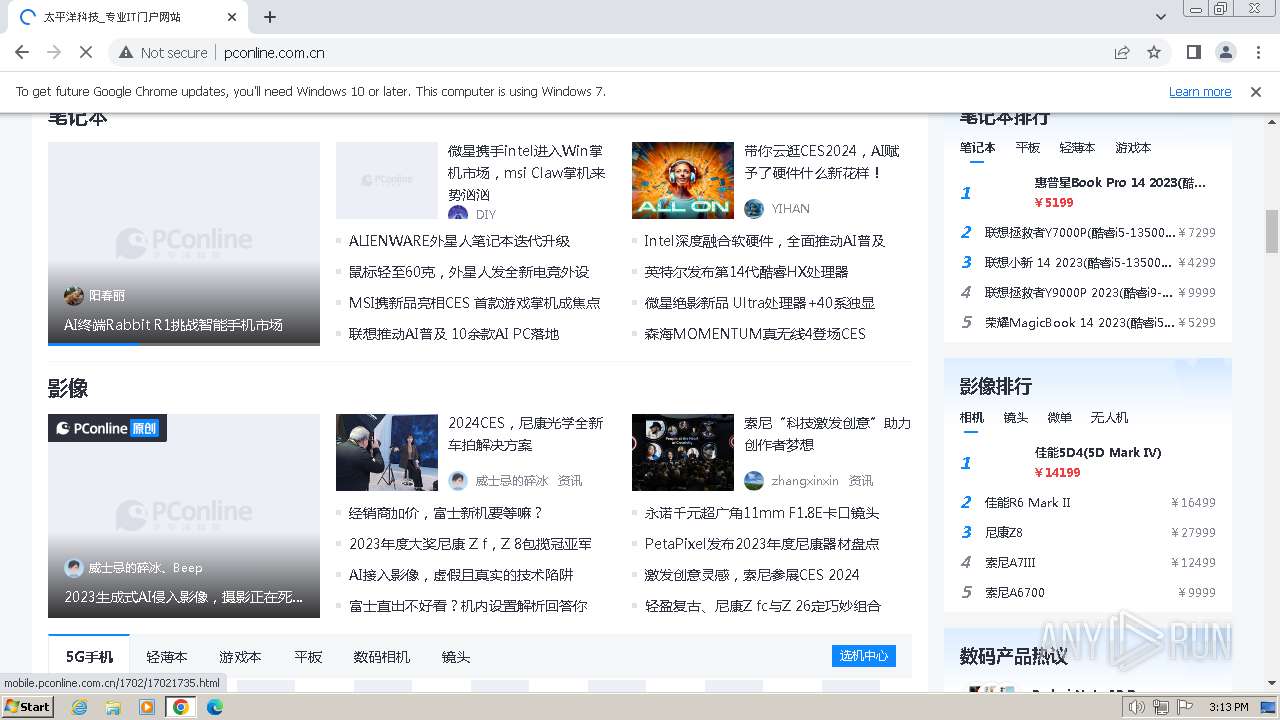The image size is (1280, 720).
Task: Switch camera ranking to 微单 tab
Action: [1059, 417]
